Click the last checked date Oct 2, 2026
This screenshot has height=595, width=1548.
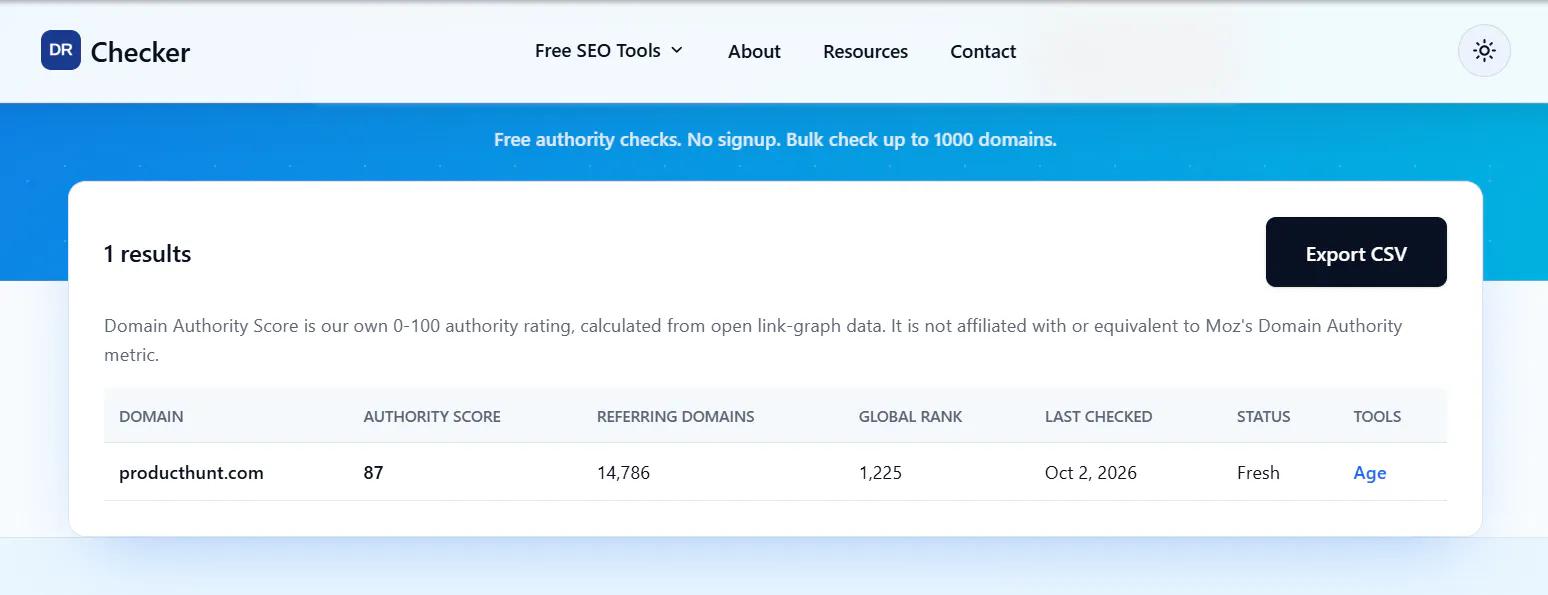[x=1091, y=473]
